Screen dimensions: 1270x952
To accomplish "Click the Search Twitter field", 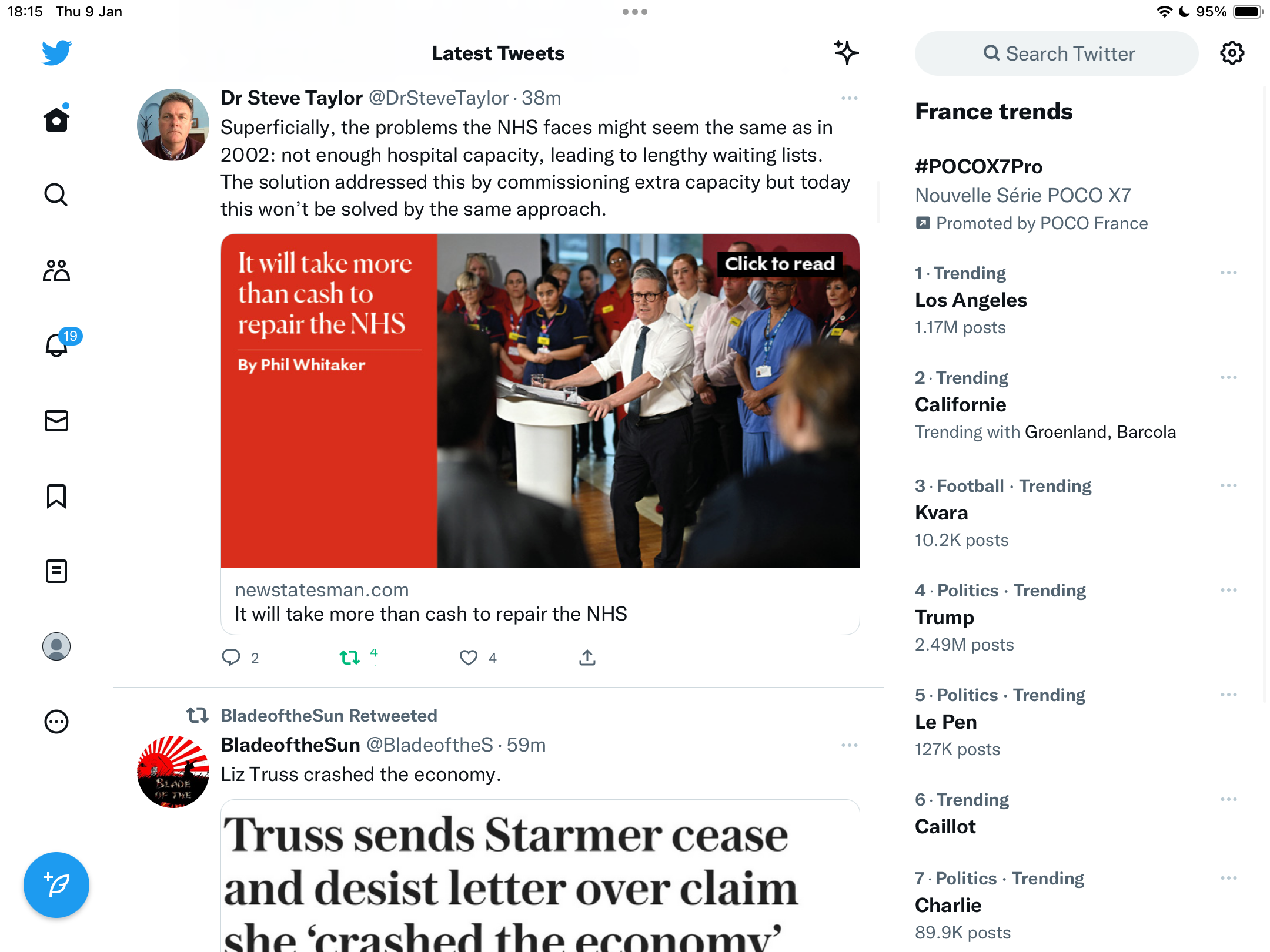I will (1057, 53).
